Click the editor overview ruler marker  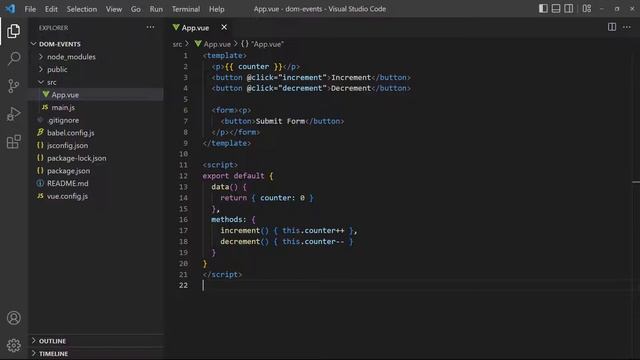(x=636, y=182)
